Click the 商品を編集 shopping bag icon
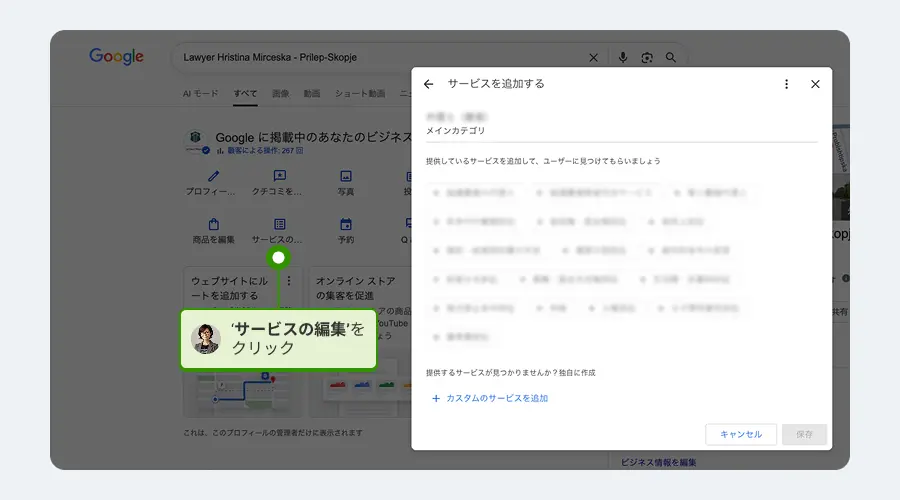Screen dimensions: 900x500 pyautogui.click(x=213, y=225)
